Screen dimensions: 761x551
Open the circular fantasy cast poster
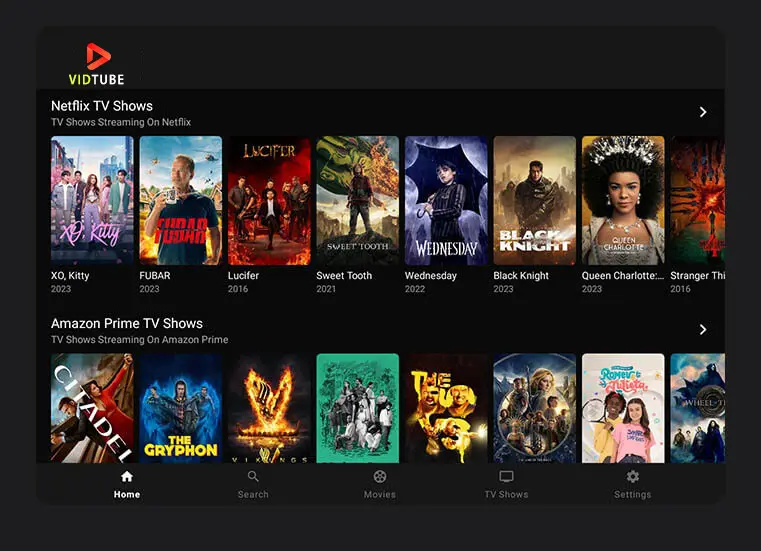coord(535,408)
